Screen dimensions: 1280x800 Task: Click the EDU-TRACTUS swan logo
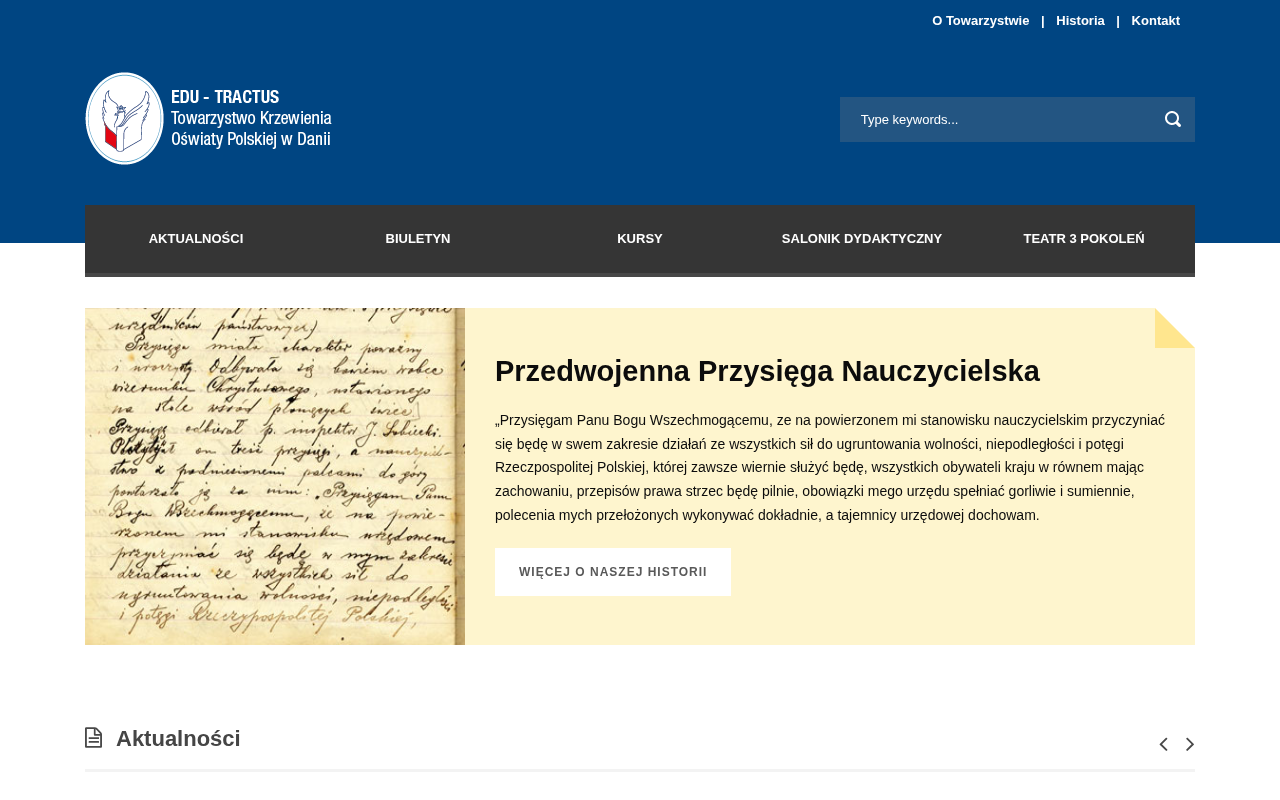[124, 118]
